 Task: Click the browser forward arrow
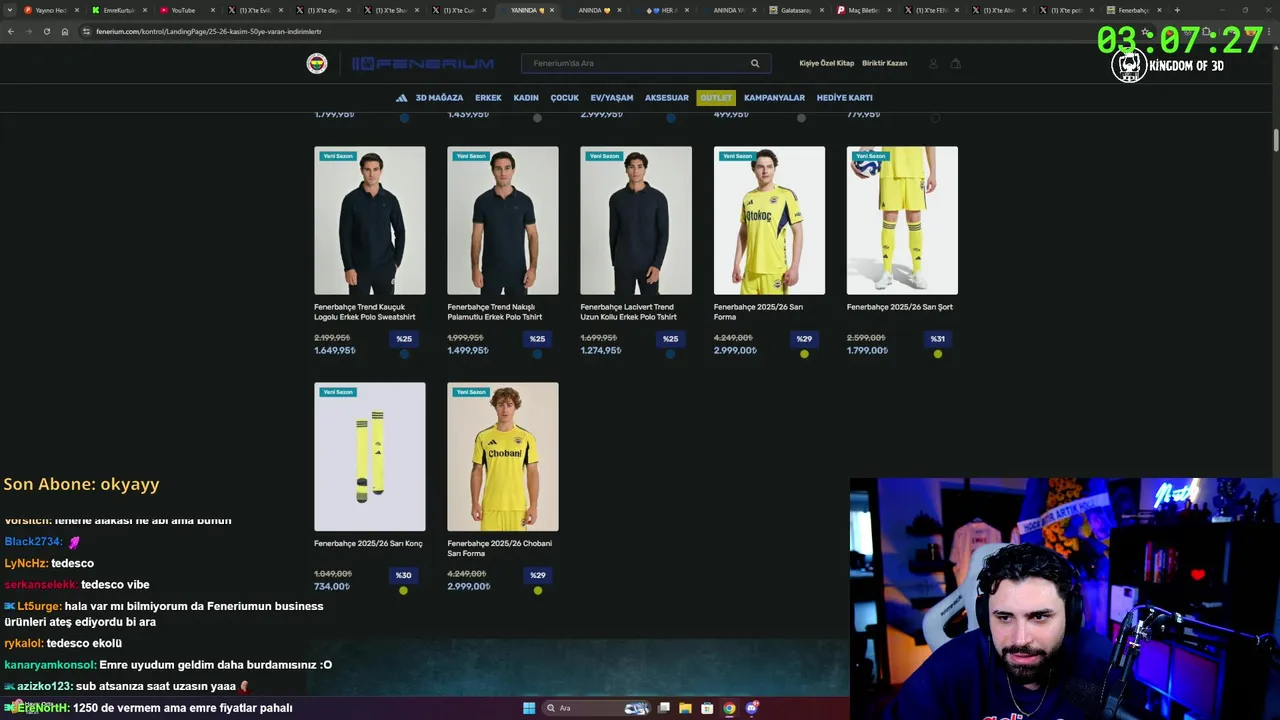[28, 31]
